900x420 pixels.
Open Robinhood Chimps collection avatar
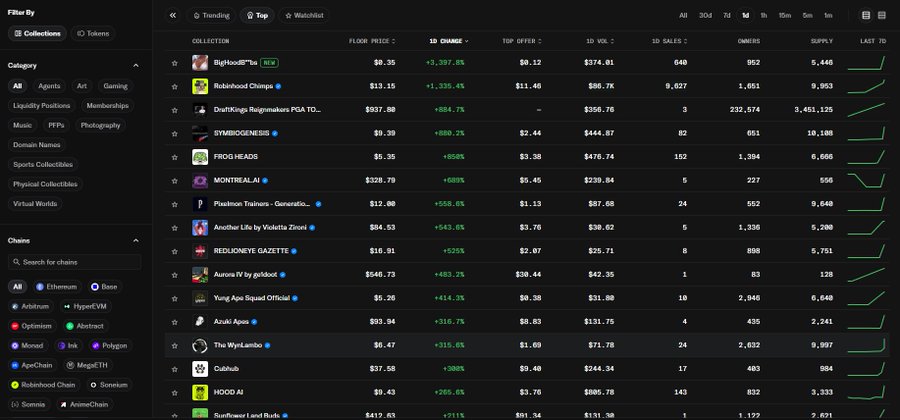(x=200, y=86)
